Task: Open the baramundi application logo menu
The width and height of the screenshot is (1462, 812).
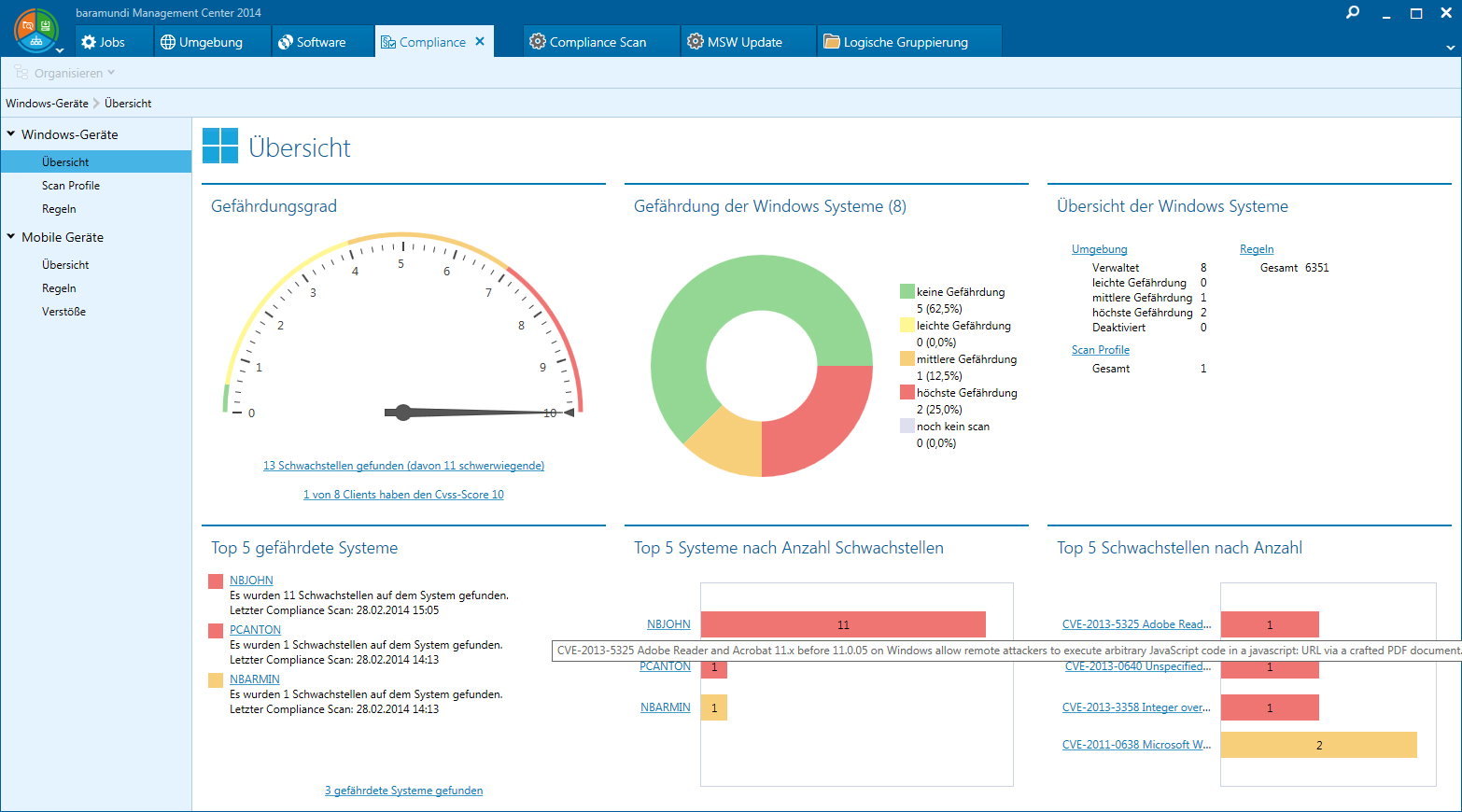Action: [36, 30]
